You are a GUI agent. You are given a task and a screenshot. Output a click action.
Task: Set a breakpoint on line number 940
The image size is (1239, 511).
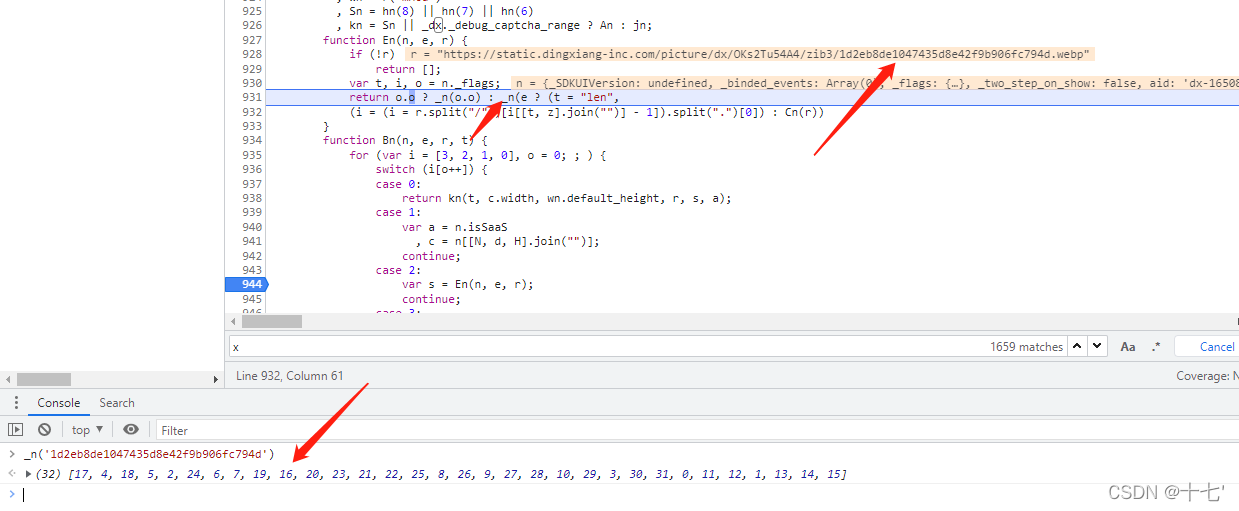pyautogui.click(x=251, y=227)
